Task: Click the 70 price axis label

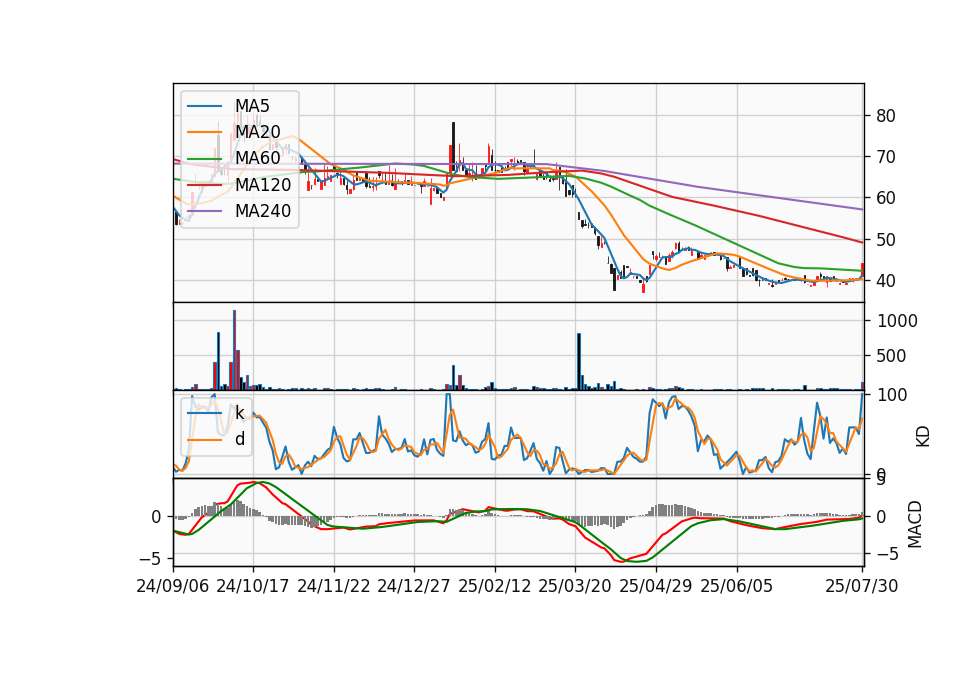Action: click(885, 157)
